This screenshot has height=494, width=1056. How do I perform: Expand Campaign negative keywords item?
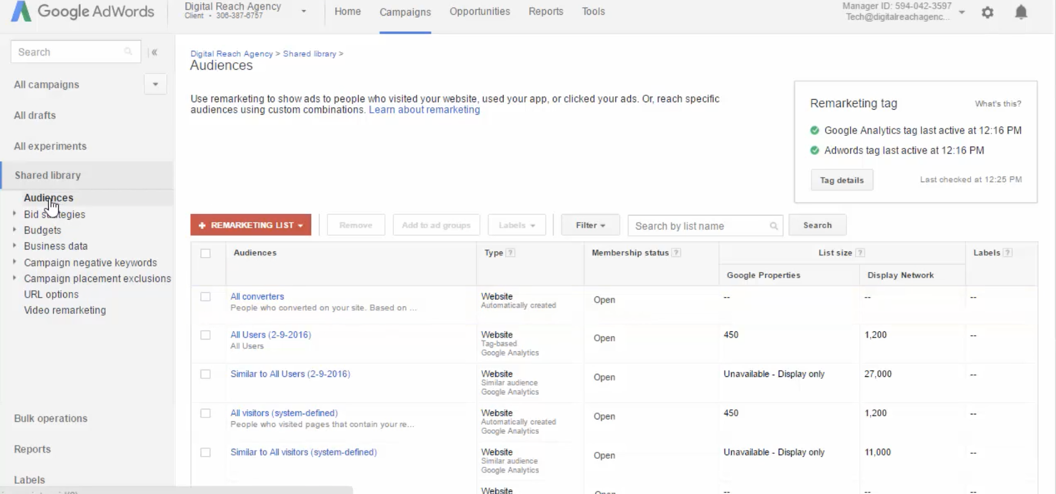pos(15,262)
